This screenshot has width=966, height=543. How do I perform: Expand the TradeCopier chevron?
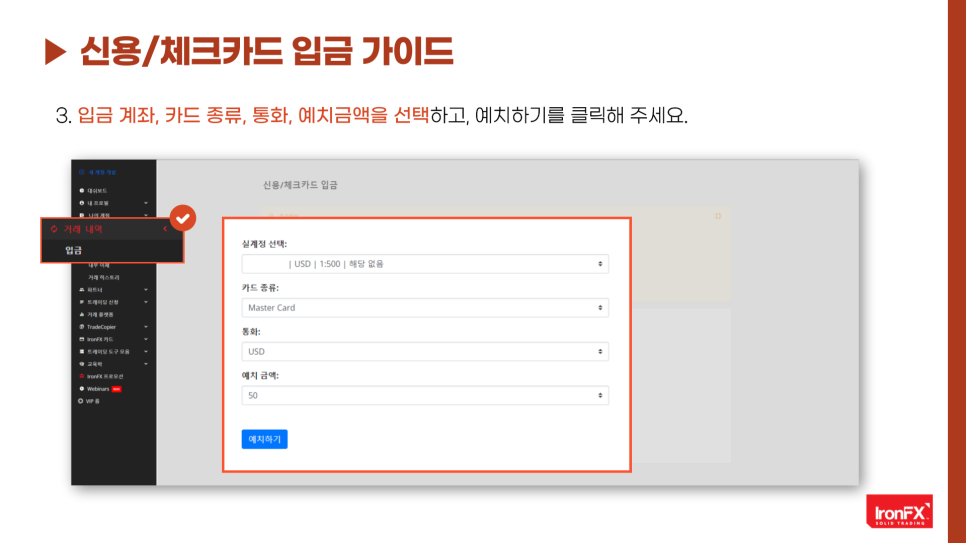[x=146, y=327]
